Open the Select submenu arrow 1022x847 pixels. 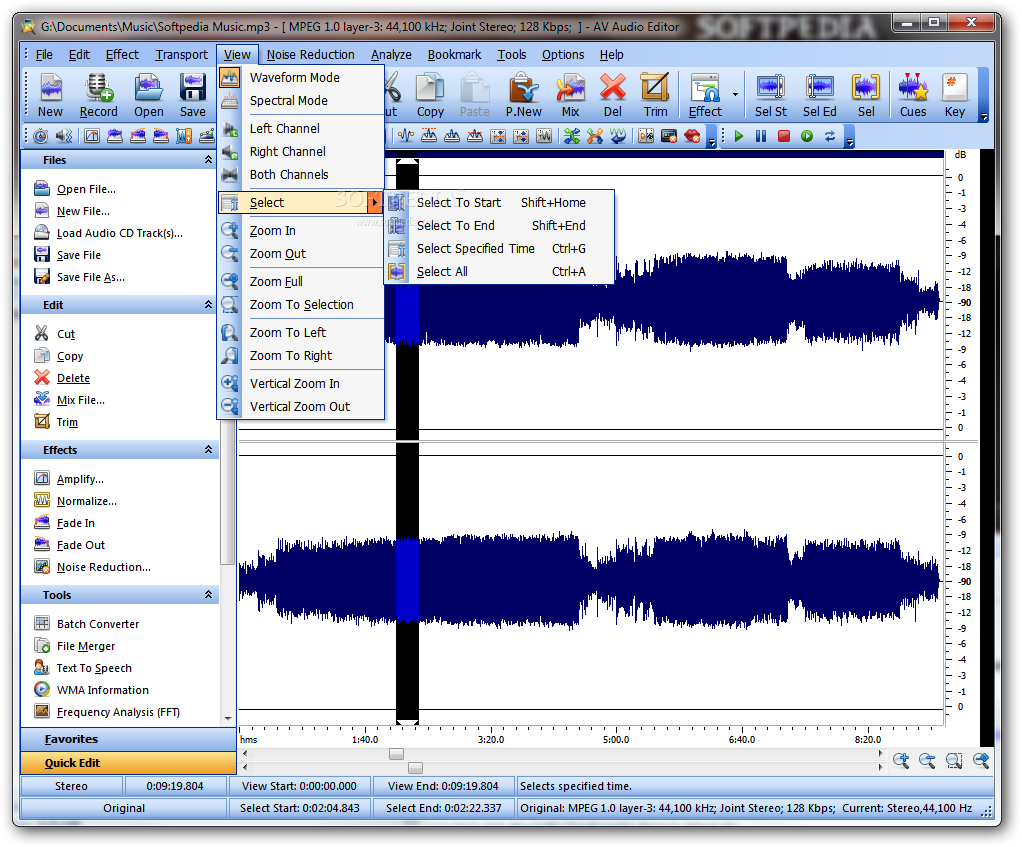click(375, 203)
